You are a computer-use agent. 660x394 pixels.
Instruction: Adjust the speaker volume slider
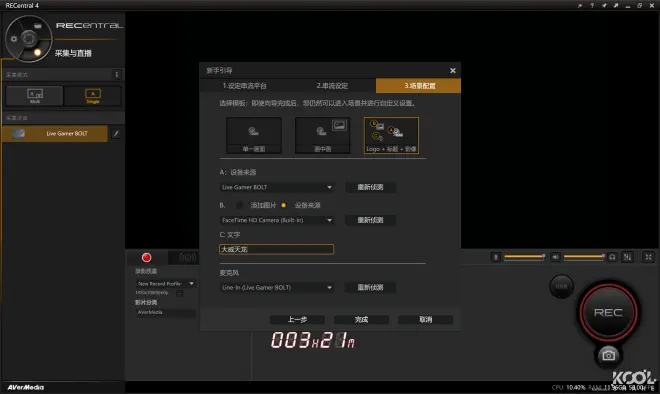pos(584,257)
